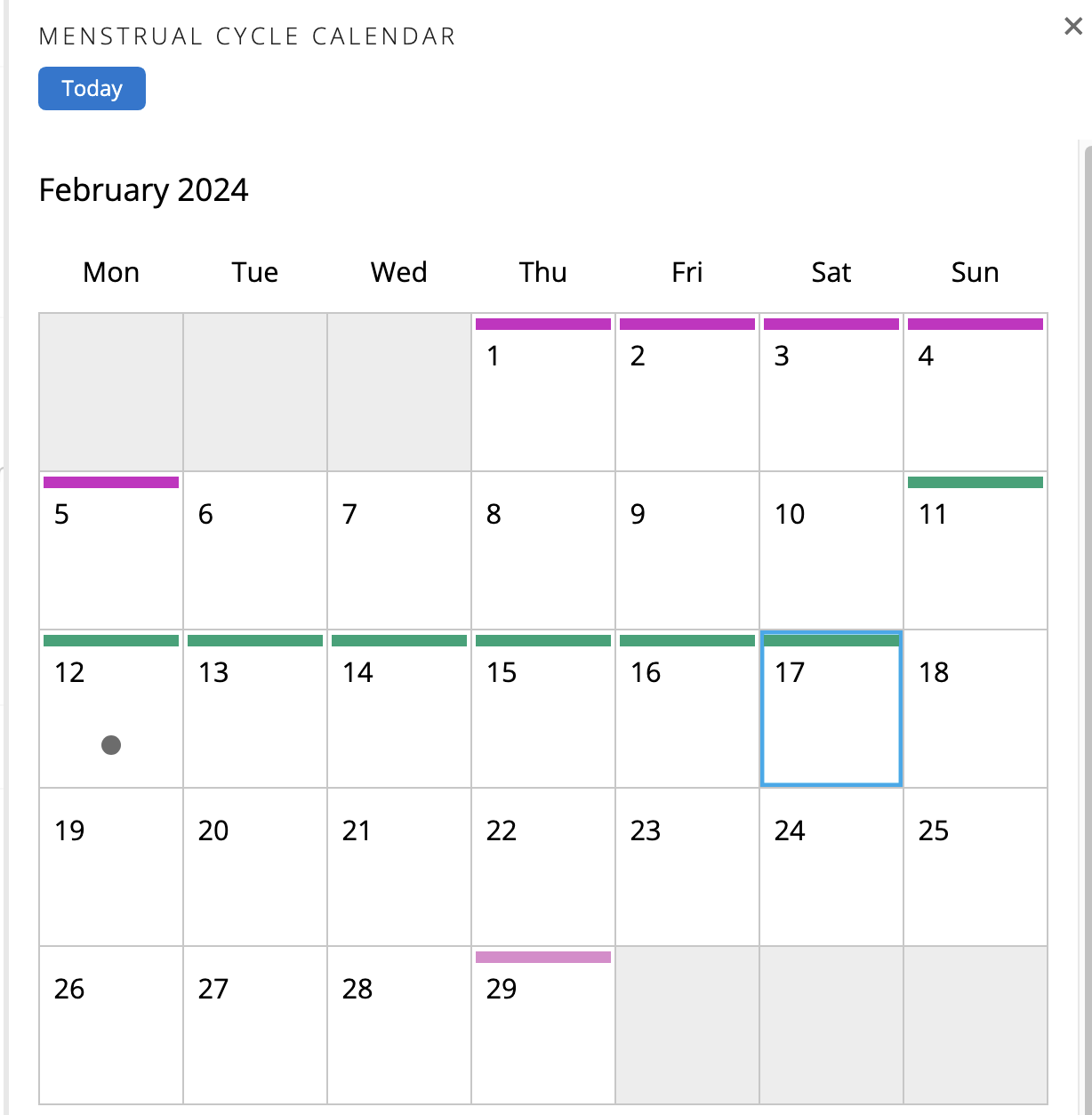Image resolution: width=1092 pixels, height=1115 pixels.
Task: Select February 5 day cell
Action: 111,550
